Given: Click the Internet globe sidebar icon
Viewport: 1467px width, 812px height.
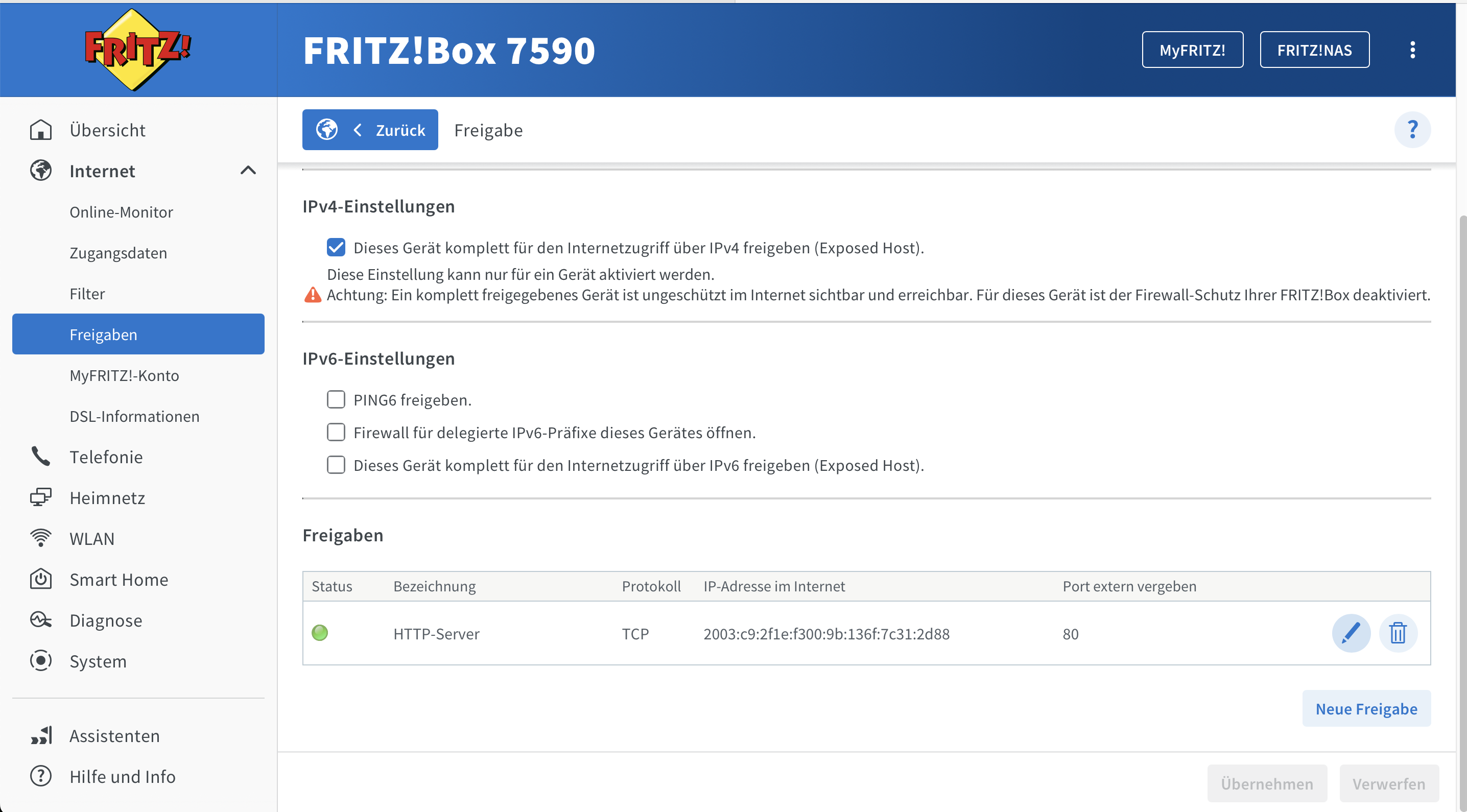Looking at the screenshot, I should click(40, 171).
